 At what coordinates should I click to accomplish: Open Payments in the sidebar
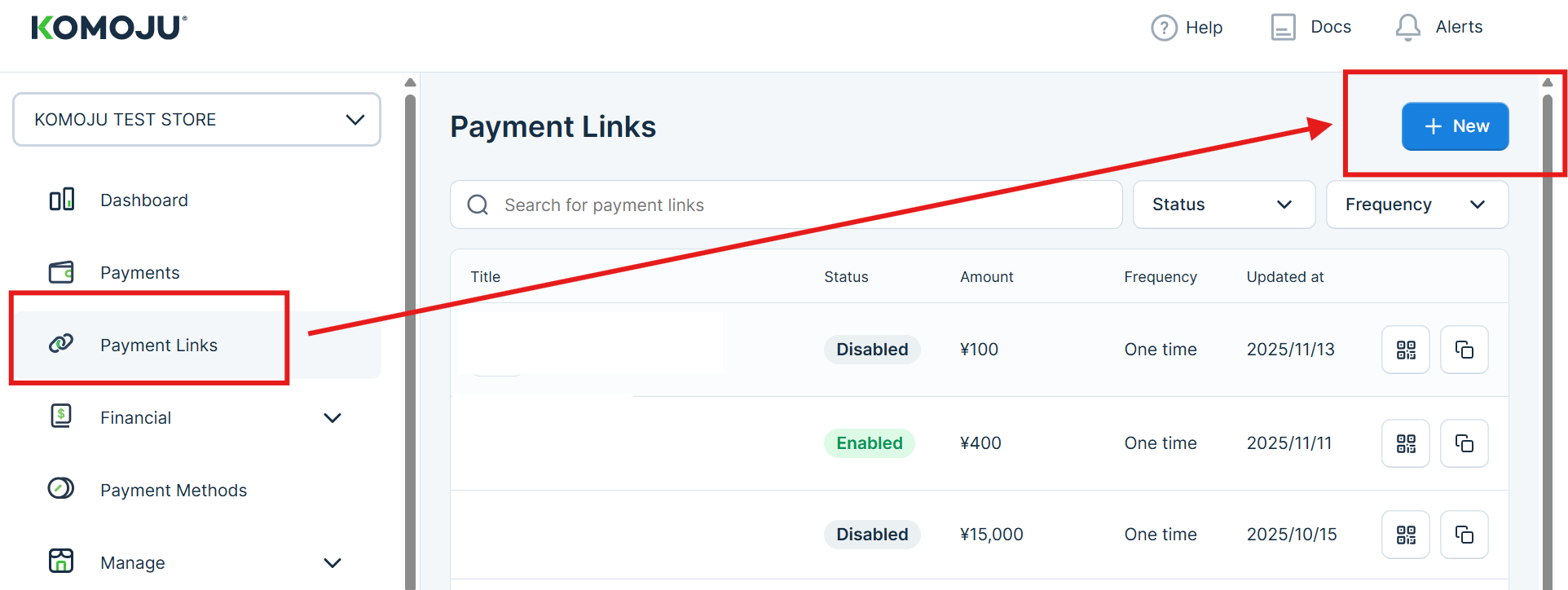pos(139,273)
